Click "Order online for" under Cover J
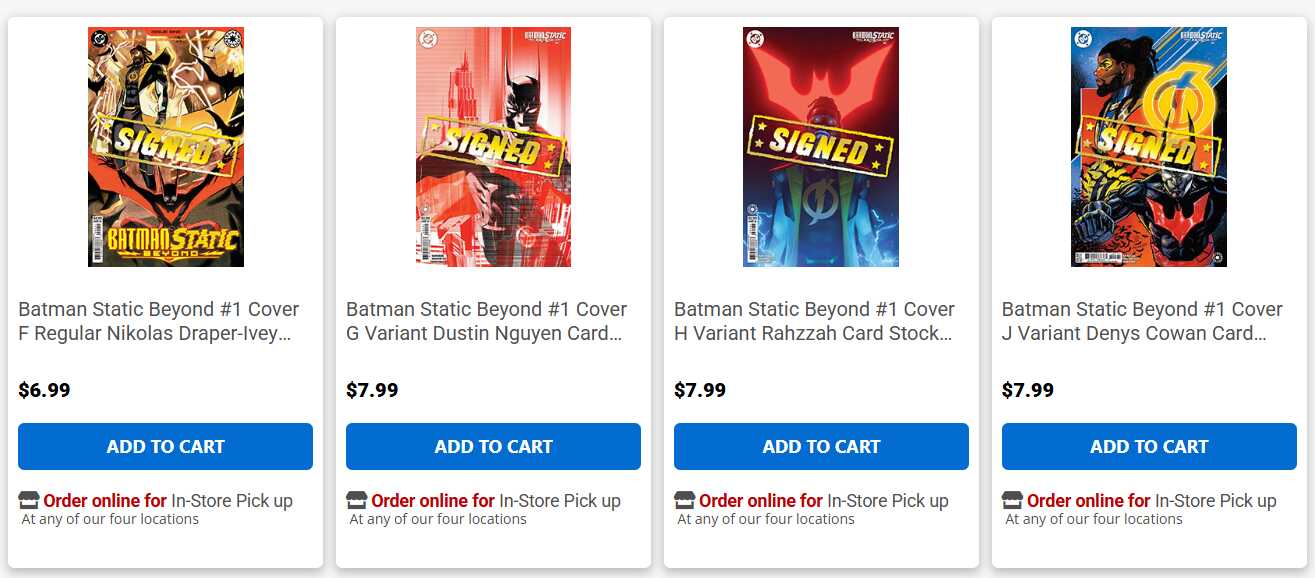The width and height of the screenshot is (1315, 578). click(x=1089, y=500)
